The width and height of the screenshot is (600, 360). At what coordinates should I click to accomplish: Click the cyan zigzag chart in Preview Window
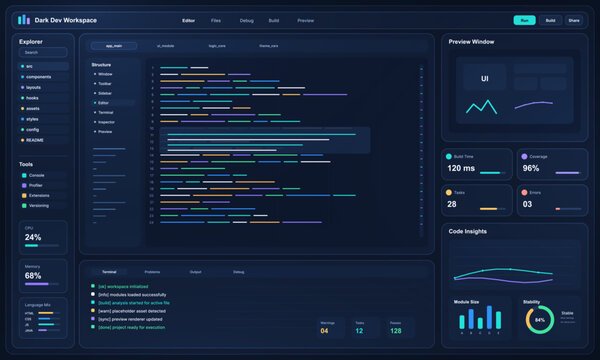click(x=481, y=107)
